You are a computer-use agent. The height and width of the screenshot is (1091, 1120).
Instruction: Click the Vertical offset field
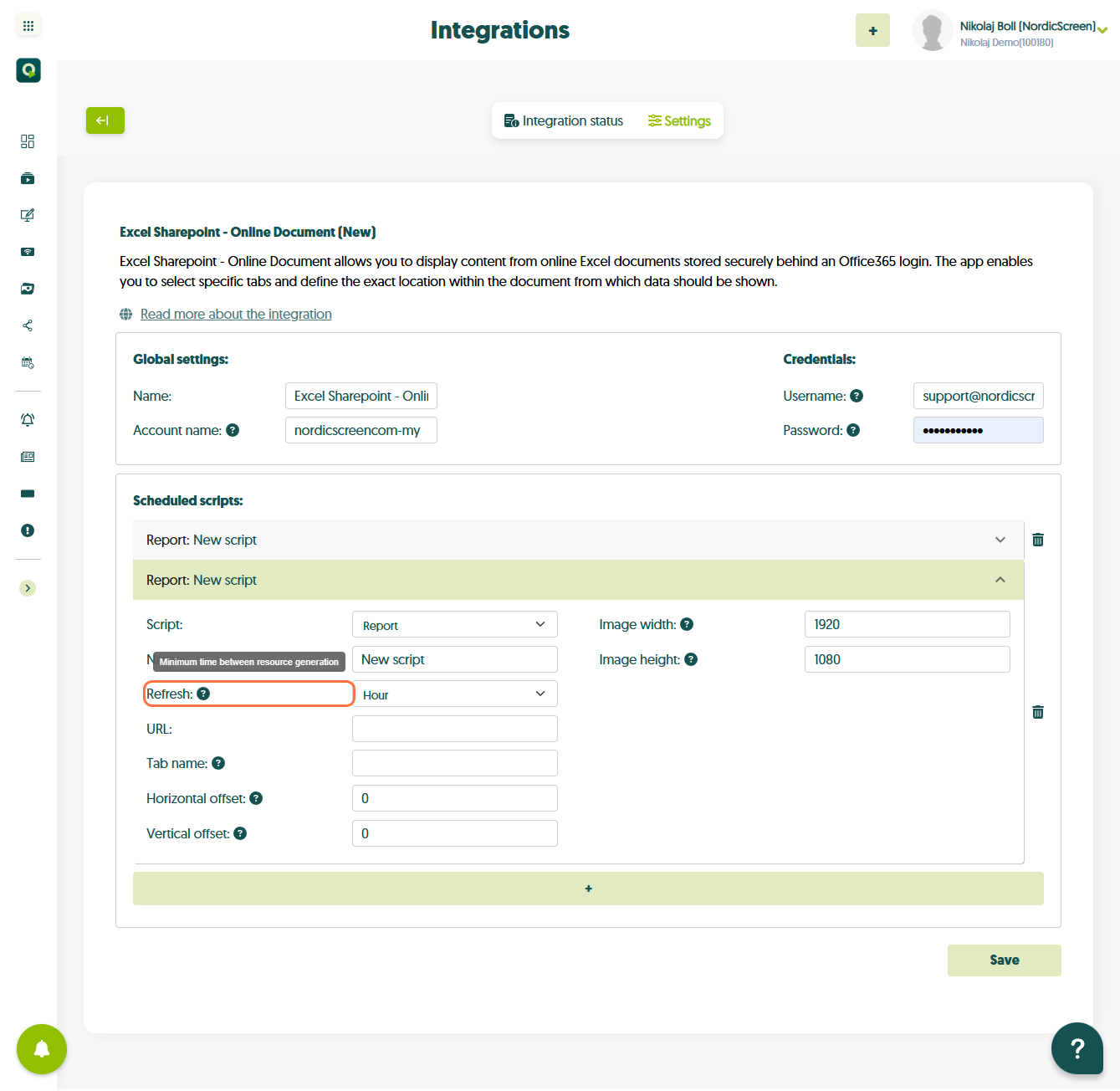click(455, 833)
